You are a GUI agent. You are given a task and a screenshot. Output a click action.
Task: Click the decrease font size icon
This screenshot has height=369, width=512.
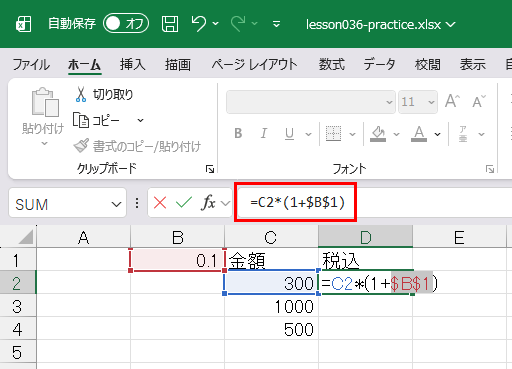click(x=479, y=101)
